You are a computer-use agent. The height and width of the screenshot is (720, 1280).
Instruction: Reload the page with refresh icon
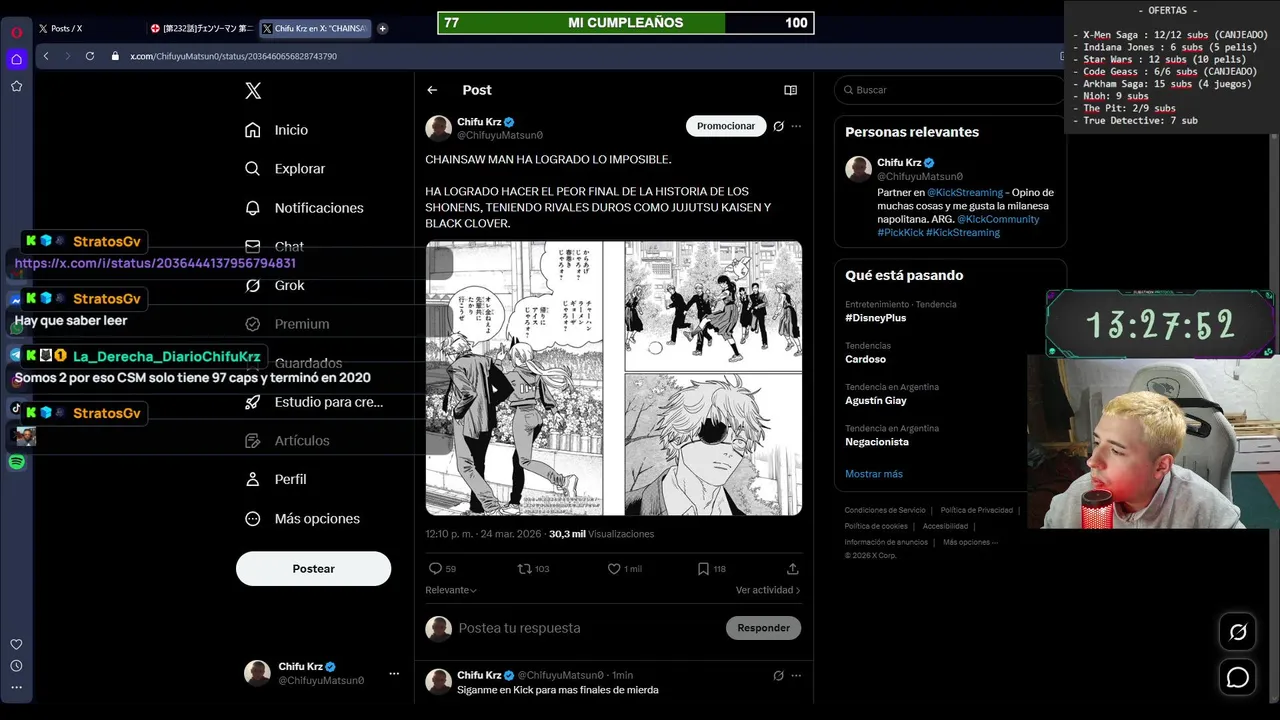(90, 56)
